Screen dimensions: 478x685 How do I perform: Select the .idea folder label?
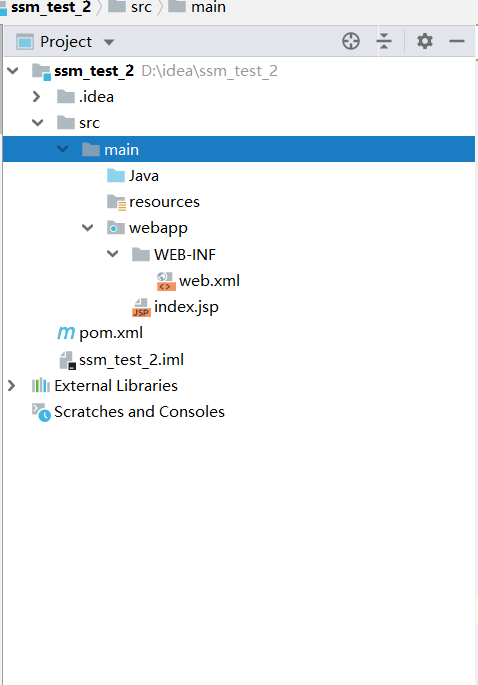(96, 97)
